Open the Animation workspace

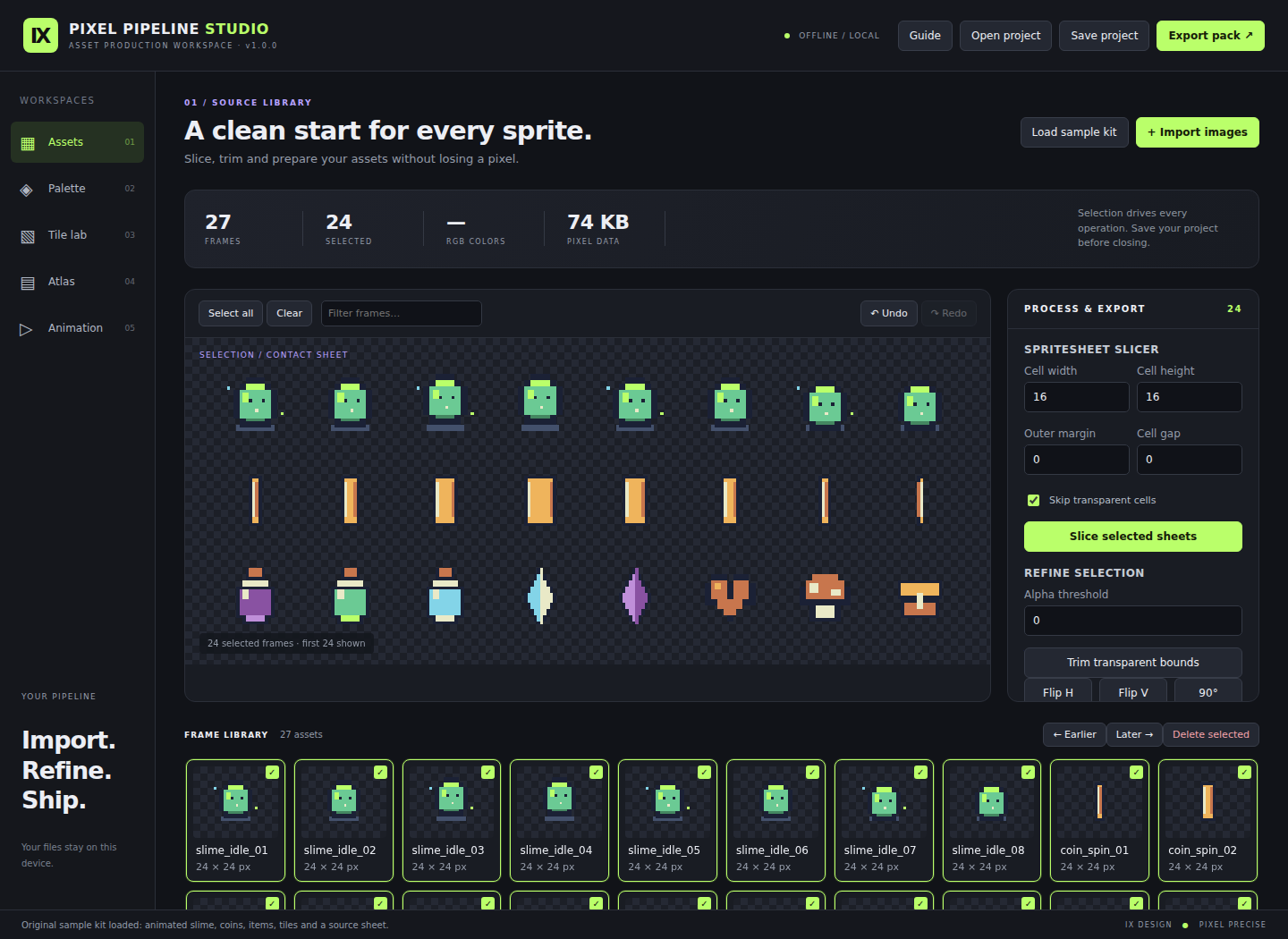coord(77,328)
